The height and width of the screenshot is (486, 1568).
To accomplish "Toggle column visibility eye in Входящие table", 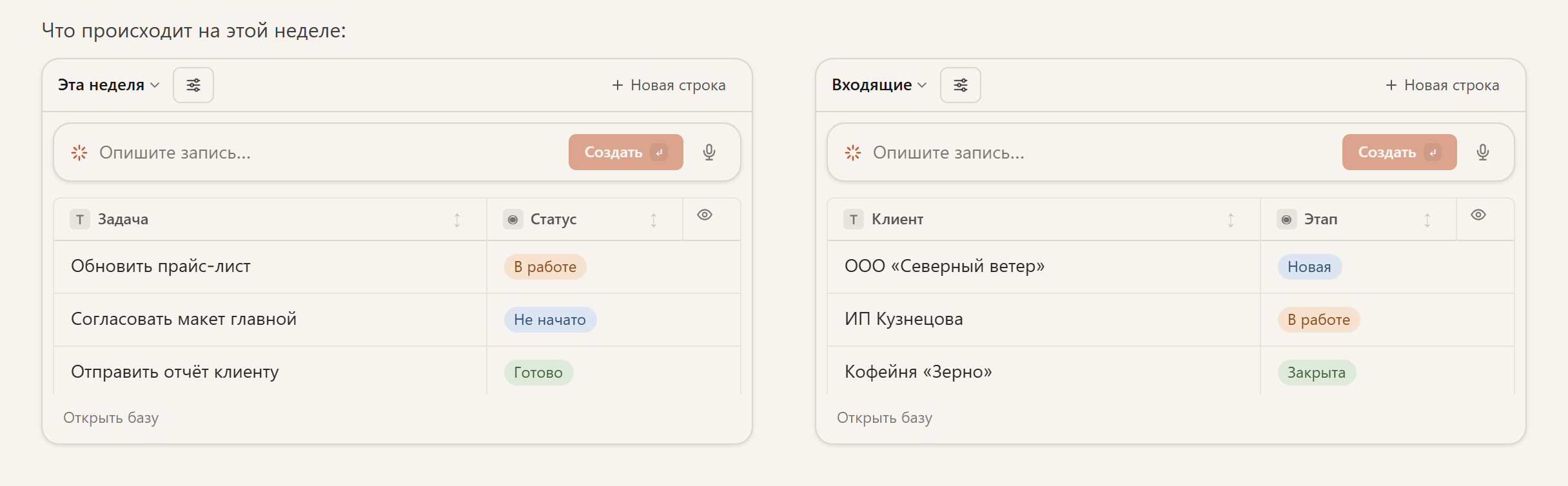I will click(1478, 215).
